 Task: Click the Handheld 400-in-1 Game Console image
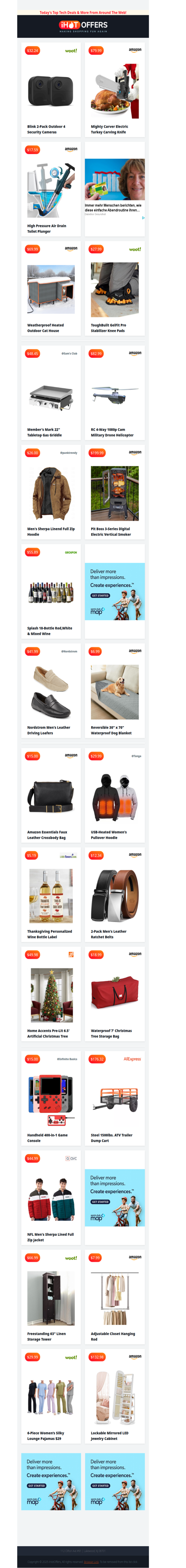(x=51, y=1100)
